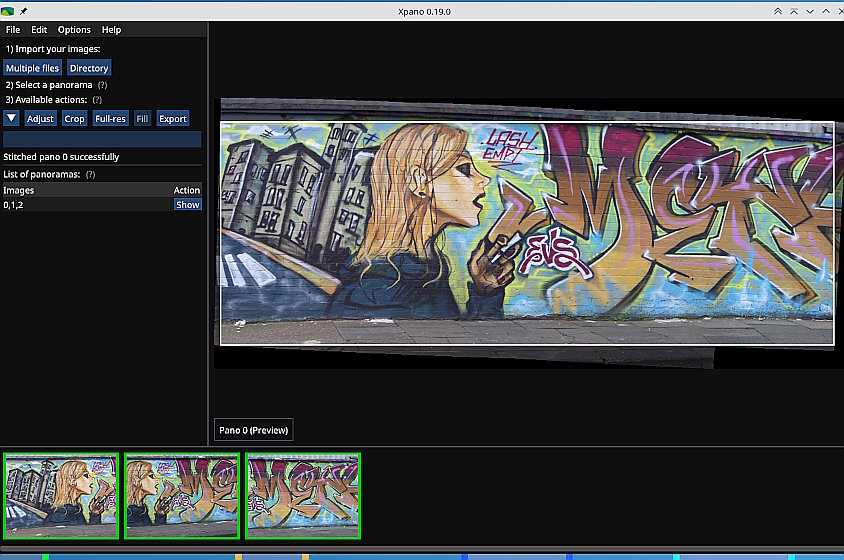
Task: Click the Xpano app icon in title bar
Action: coord(8,10)
